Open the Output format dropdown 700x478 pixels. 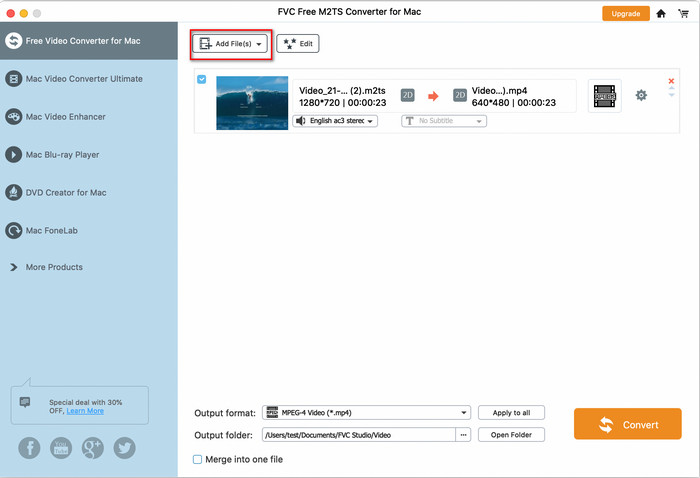tap(367, 413)
